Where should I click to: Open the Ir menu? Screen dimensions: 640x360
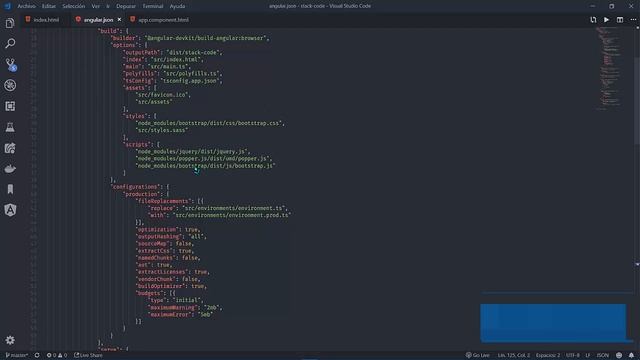point(108,6)
